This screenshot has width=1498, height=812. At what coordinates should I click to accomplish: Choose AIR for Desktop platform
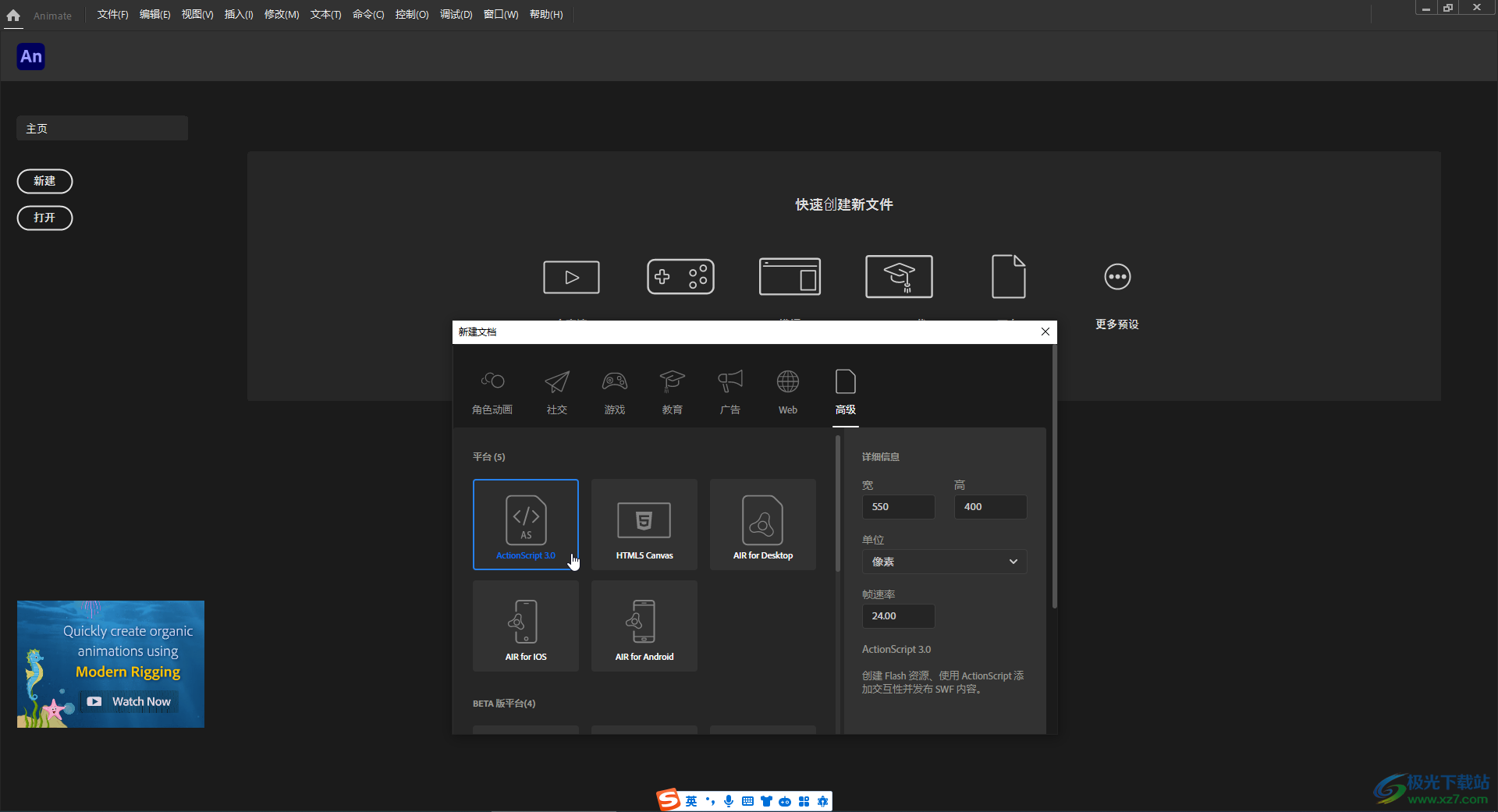pos(763,524)
